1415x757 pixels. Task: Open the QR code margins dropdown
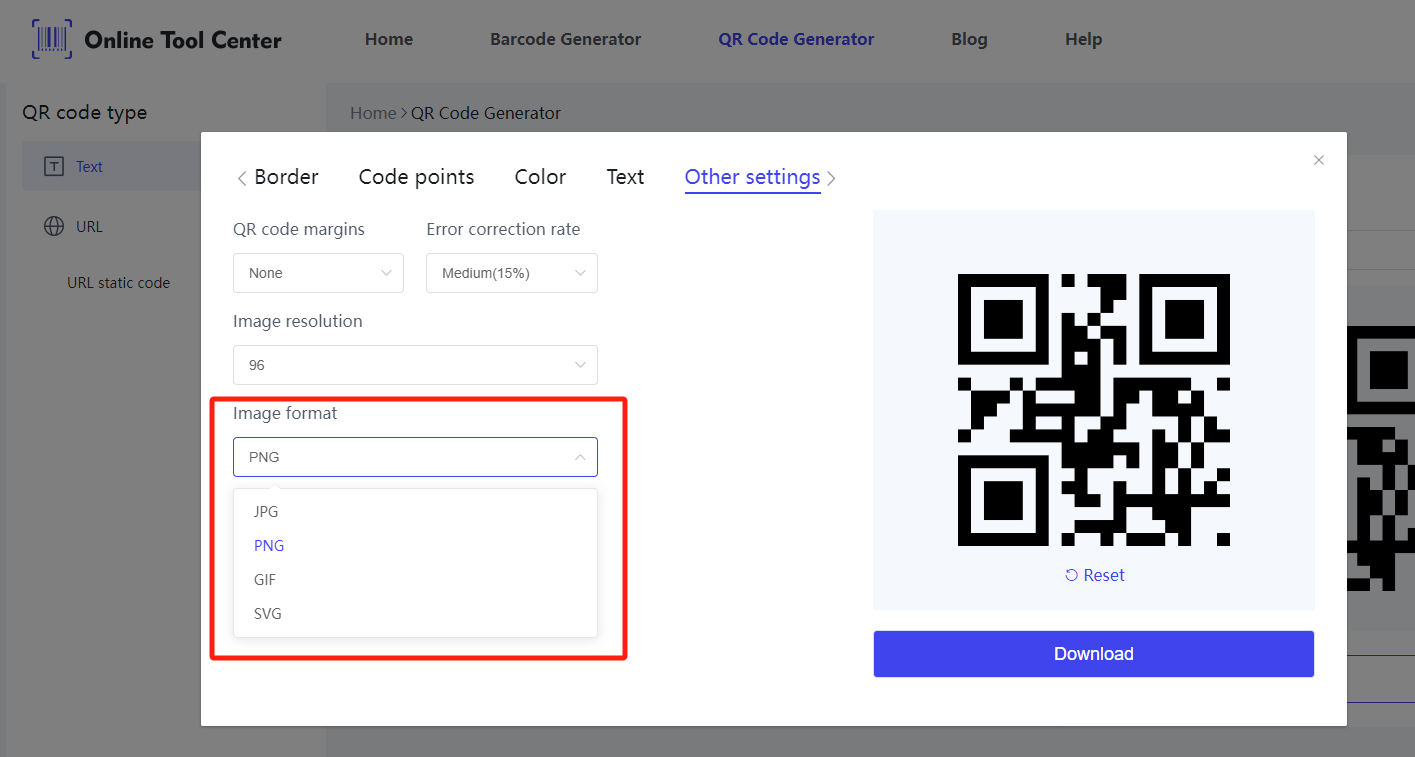click(x=318, y=273)
